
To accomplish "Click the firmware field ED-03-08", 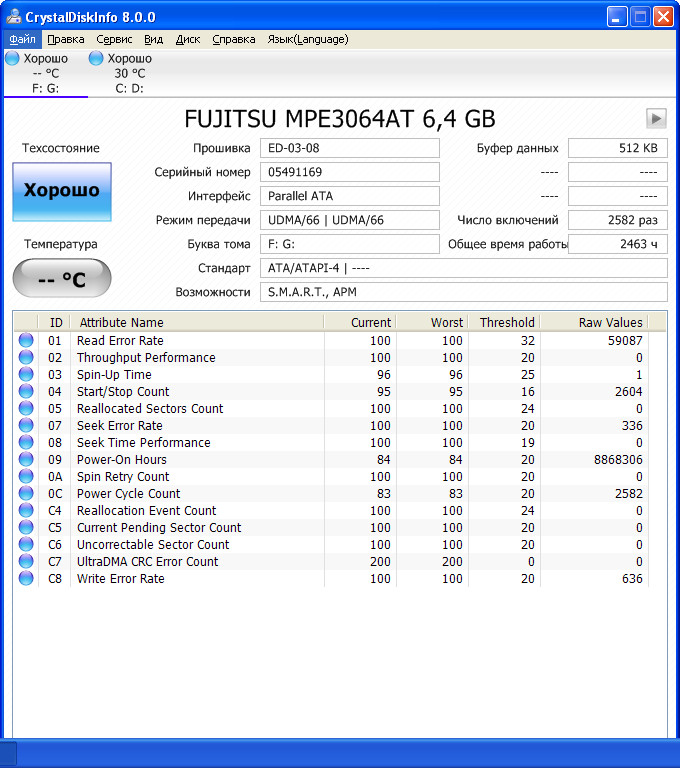I will (x=350, y=148).
